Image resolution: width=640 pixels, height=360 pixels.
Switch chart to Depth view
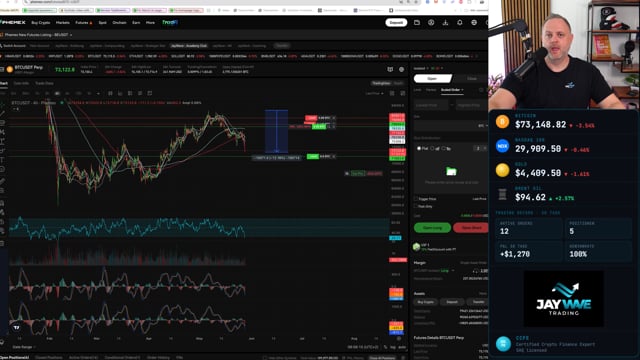(x=398, y=83)
